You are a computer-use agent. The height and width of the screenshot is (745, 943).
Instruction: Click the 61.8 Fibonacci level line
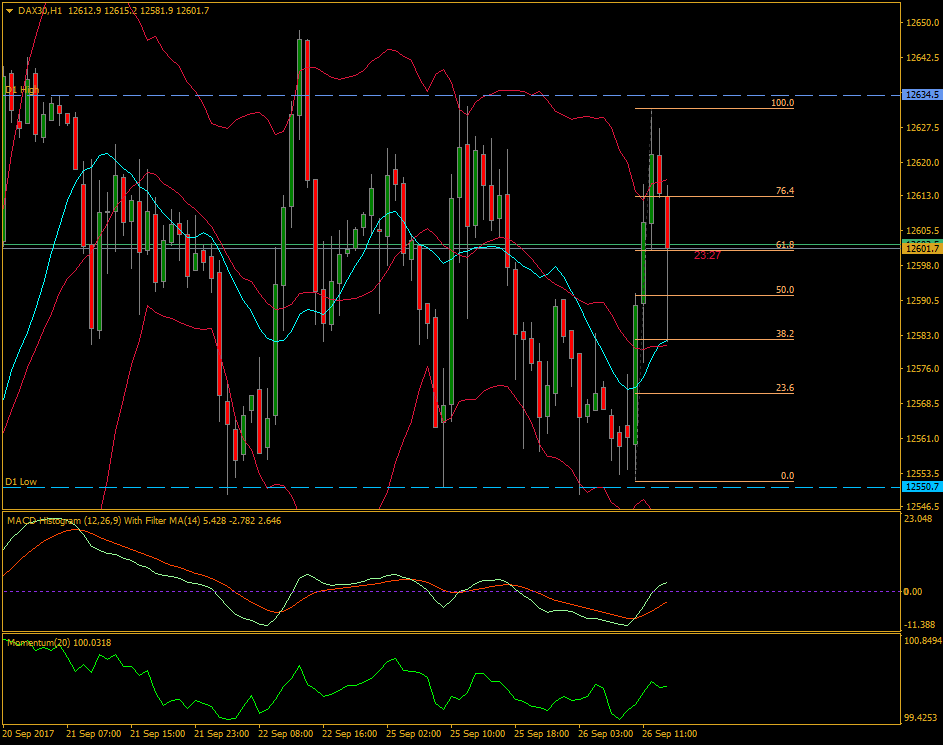(x=783, y=244)
